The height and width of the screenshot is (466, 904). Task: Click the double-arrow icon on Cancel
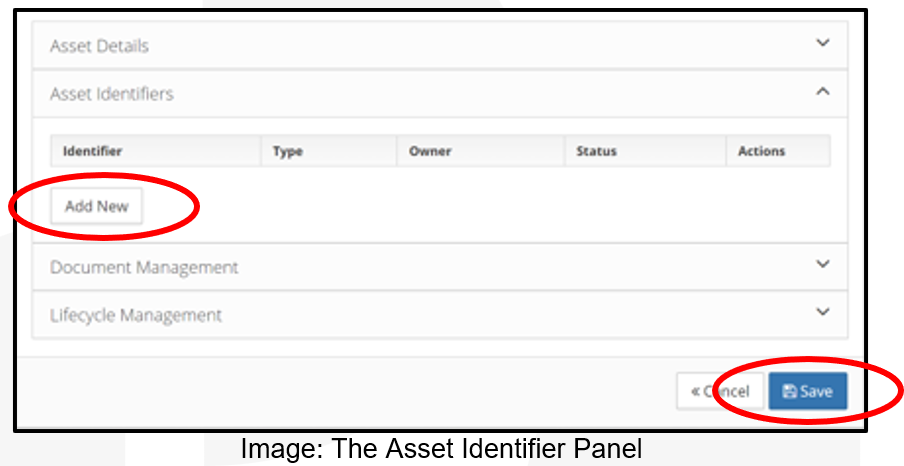(695, 392)
